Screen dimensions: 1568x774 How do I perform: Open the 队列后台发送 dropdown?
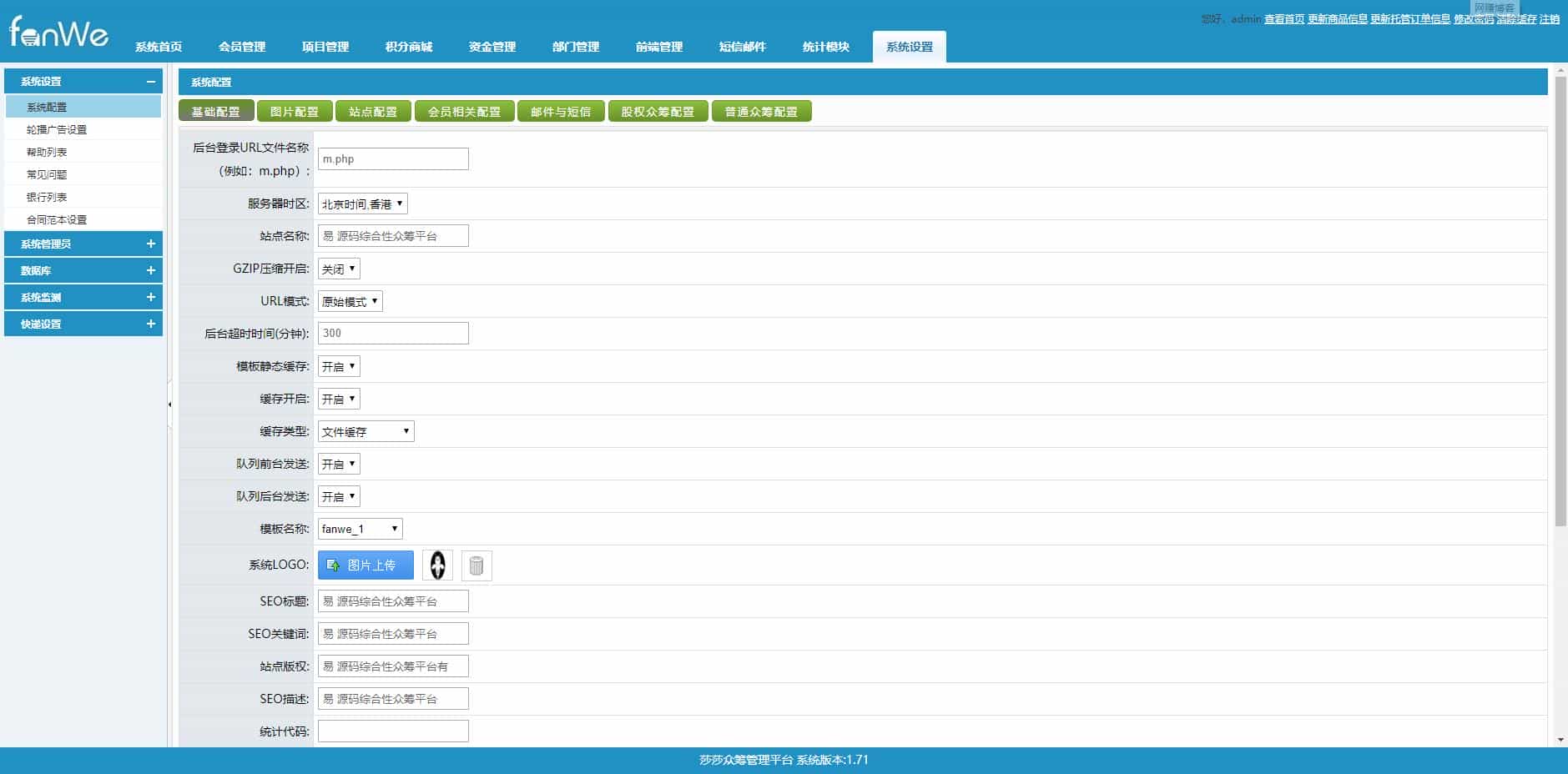339,496
